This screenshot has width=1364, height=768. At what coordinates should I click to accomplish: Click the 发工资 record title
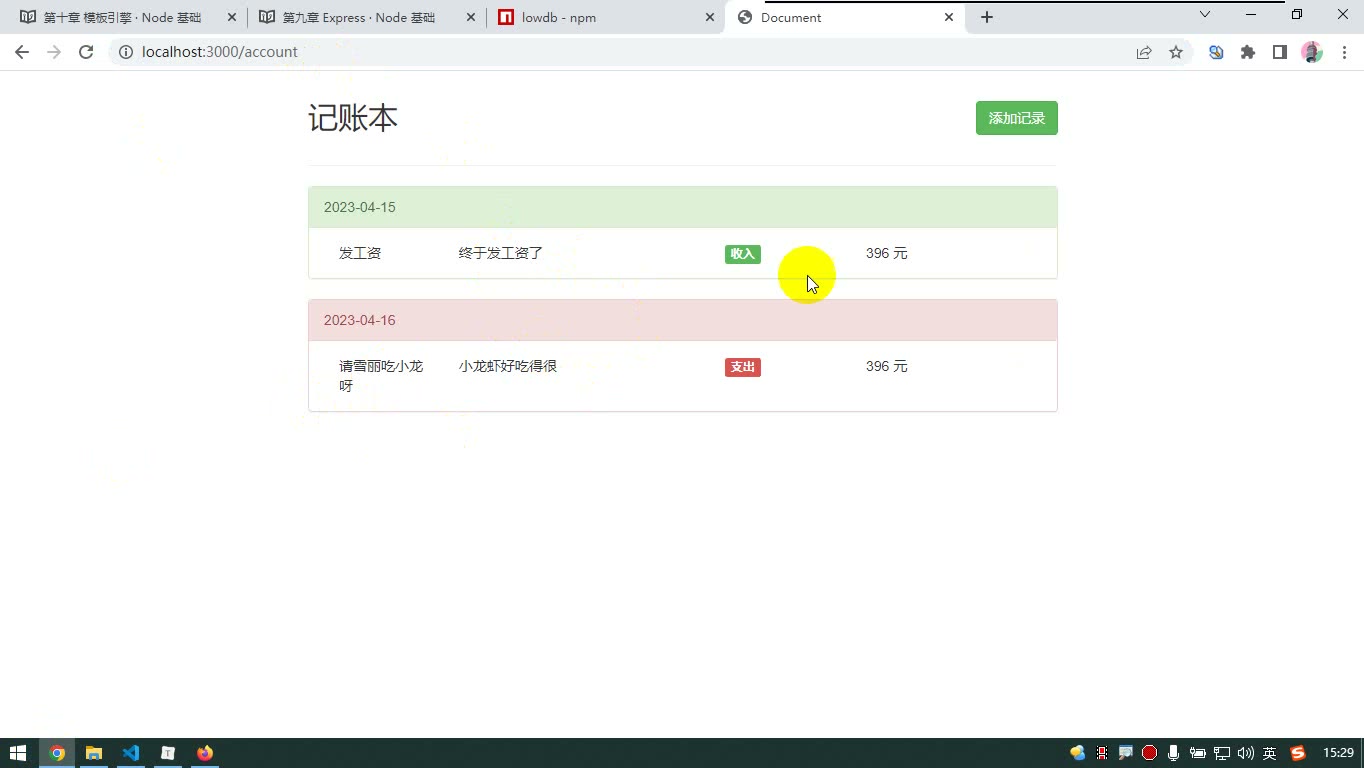[x=360, y=253]
